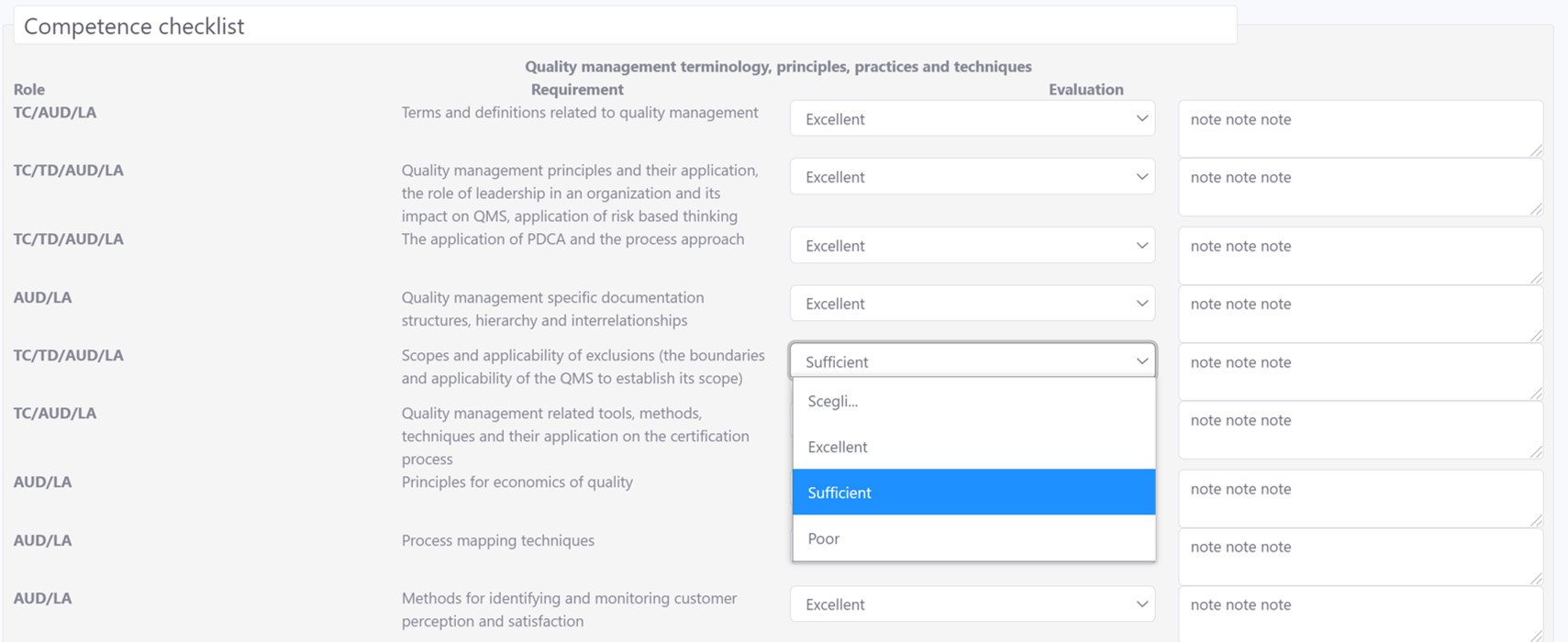The height and width of the screenshot is (642, 1568).
Task: Pick the highlighted "Sufficient" option
Action: click(973, 493)
